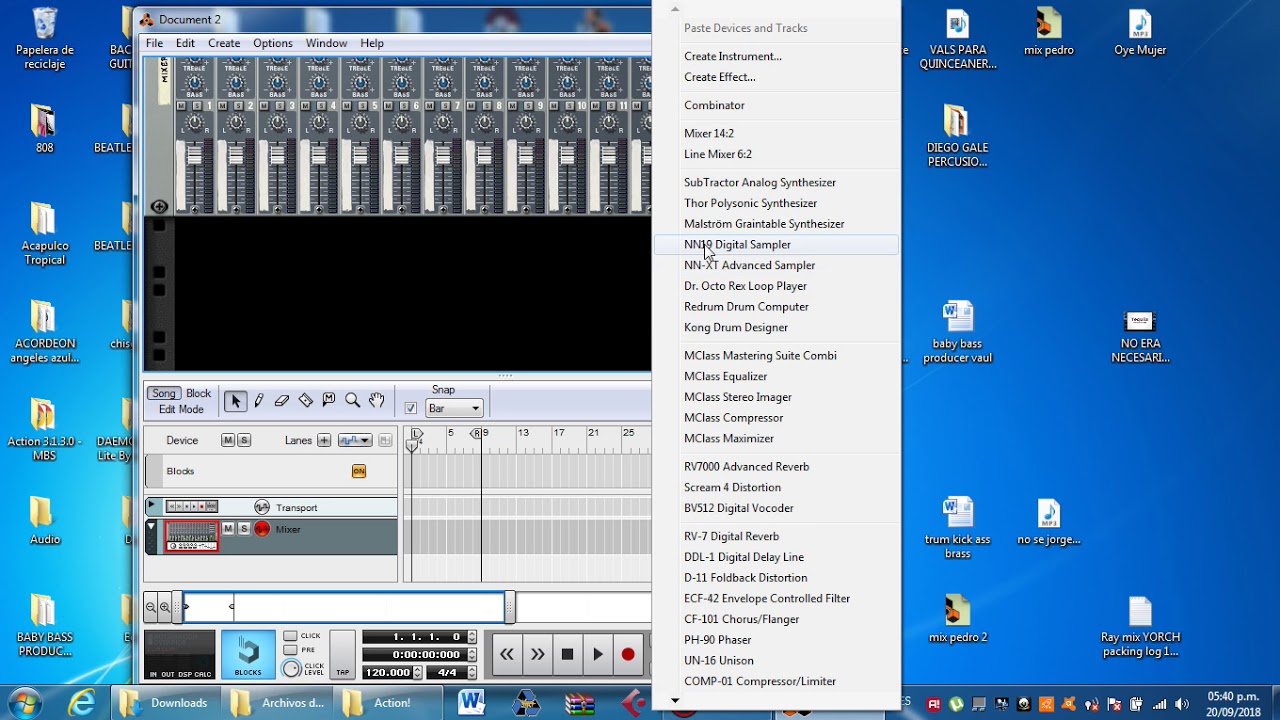Click the tempo 120.000 stepper arrows
The width and height of the screenshot is (1280, 720).
(x=417, y=673)
